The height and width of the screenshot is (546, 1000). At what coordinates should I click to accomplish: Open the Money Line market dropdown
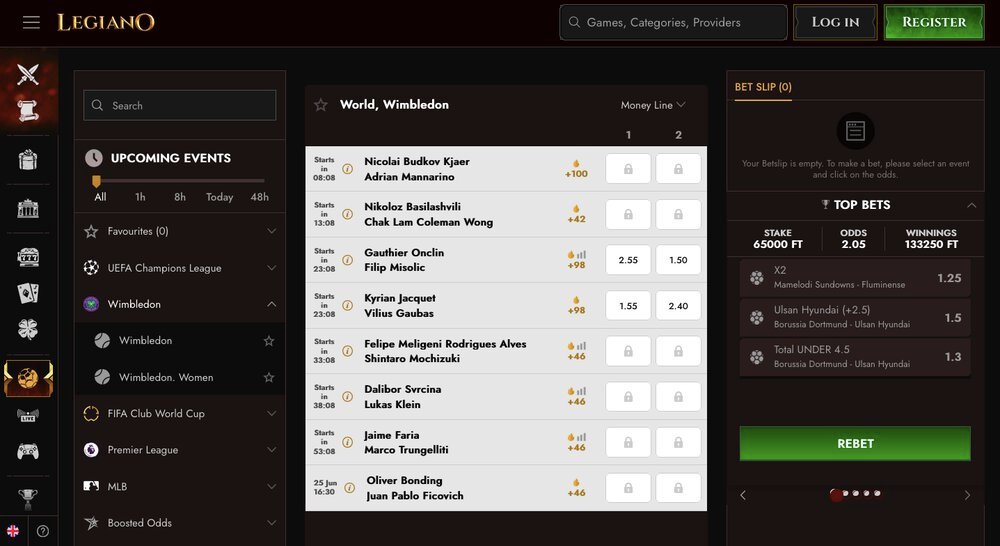pos(653,105)
